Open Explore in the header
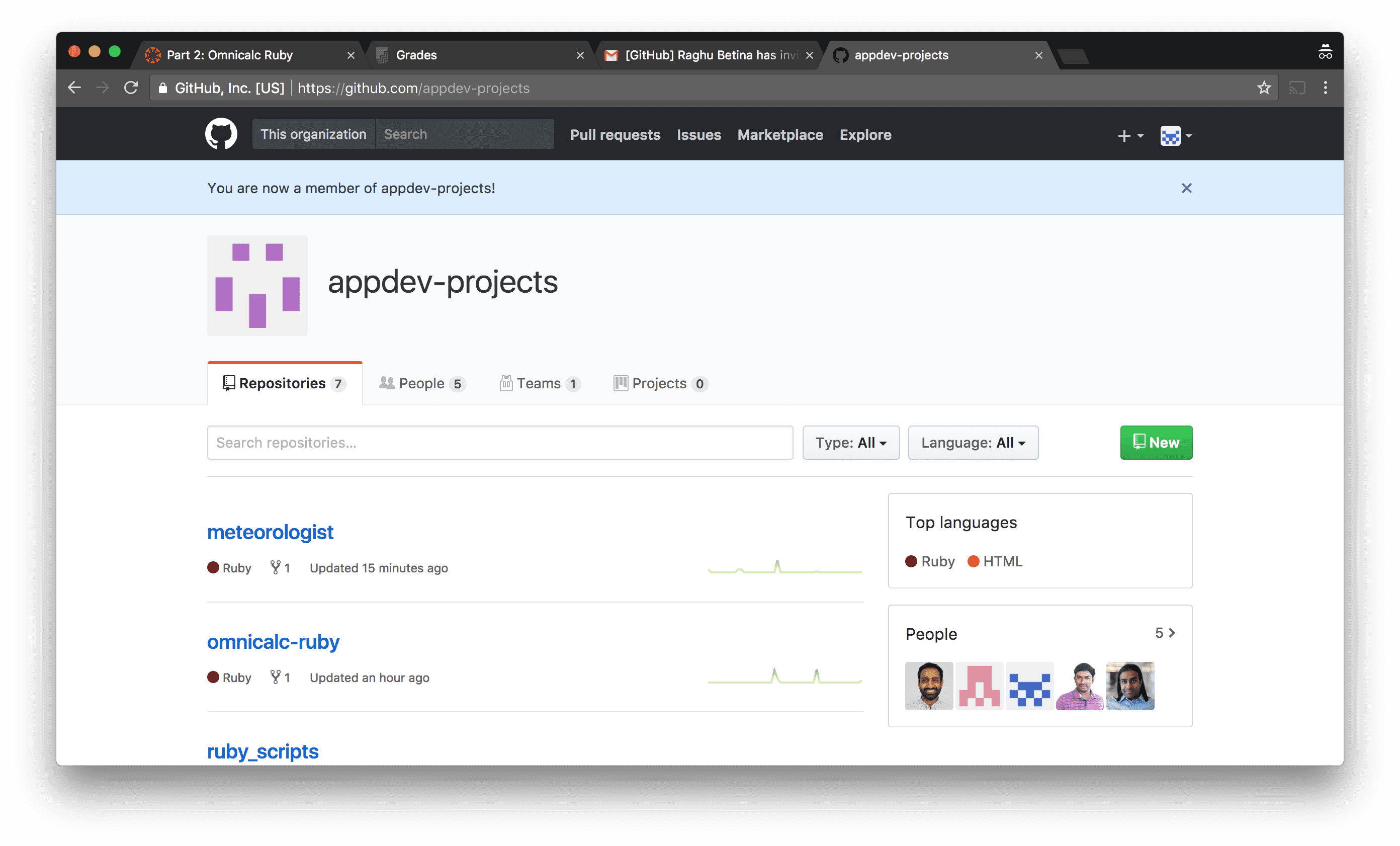The height and width of the screenshot is (846, 1400). (865, 135)
